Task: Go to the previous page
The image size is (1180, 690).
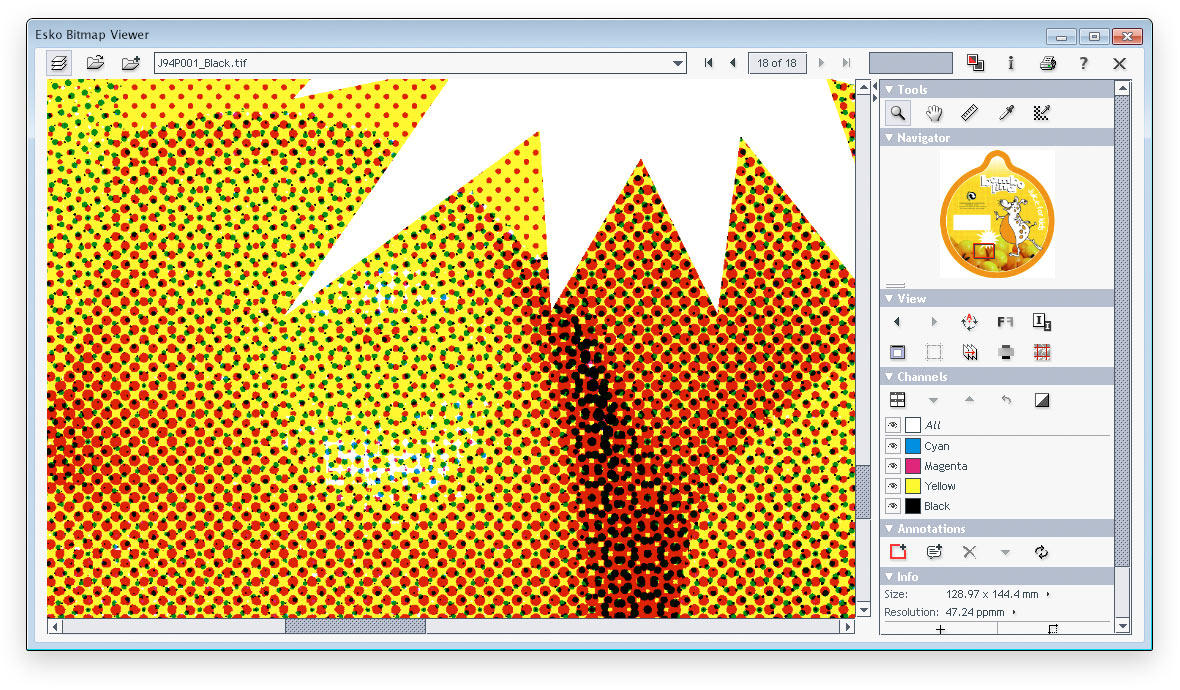Action: 733,63
